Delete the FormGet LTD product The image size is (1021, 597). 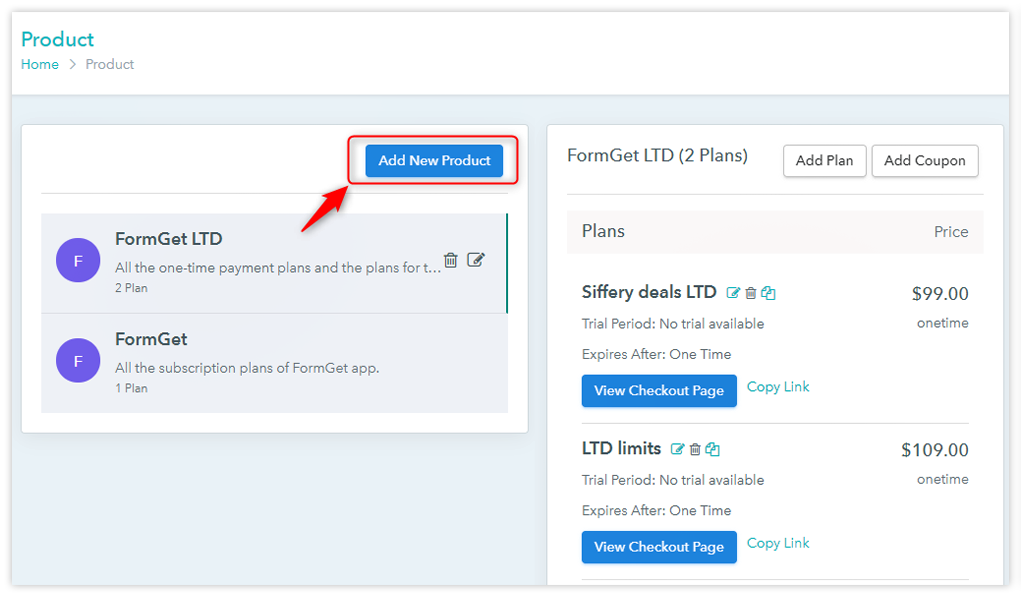[451, 259]
